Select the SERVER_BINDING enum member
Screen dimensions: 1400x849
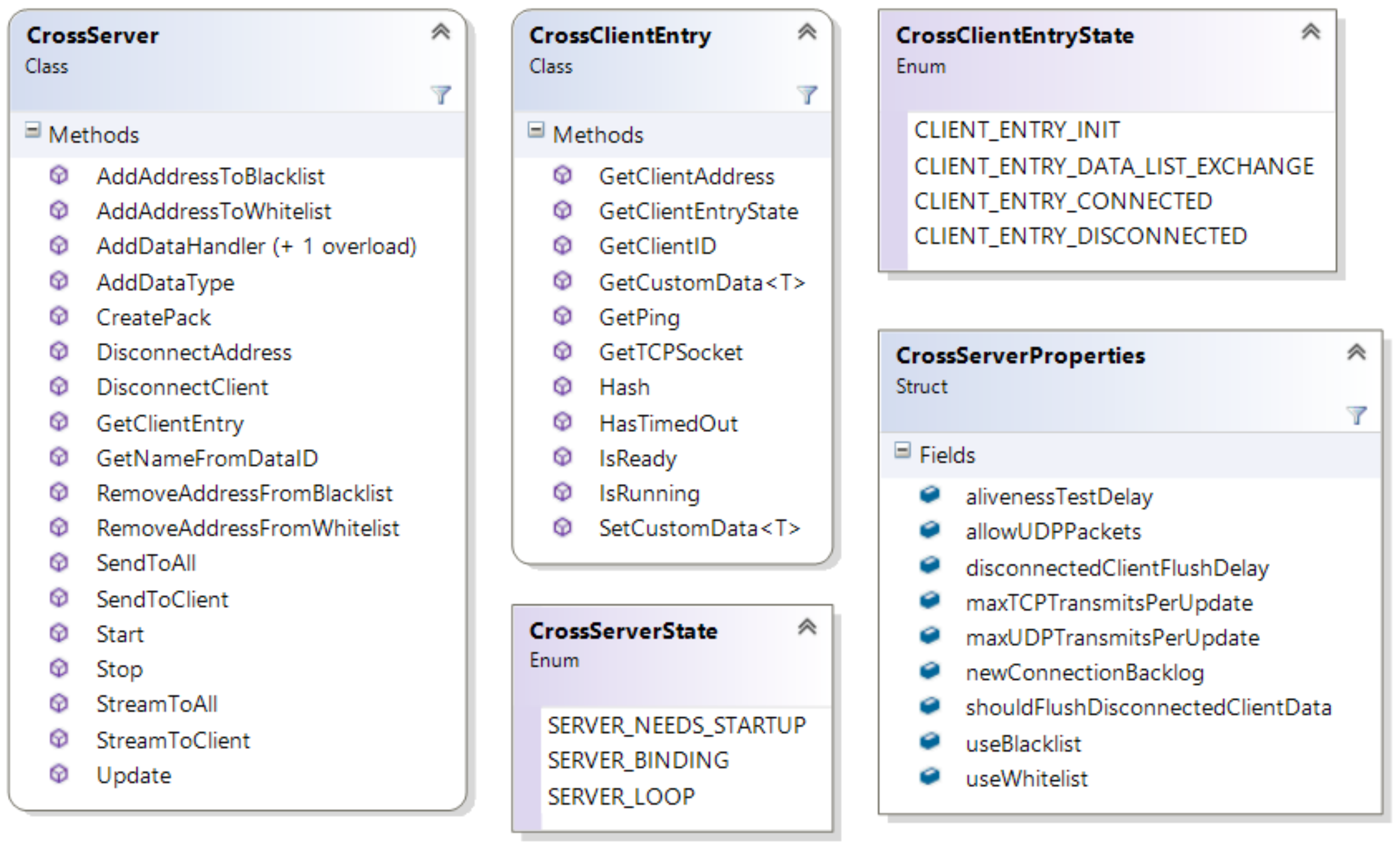tap(638, 760)
